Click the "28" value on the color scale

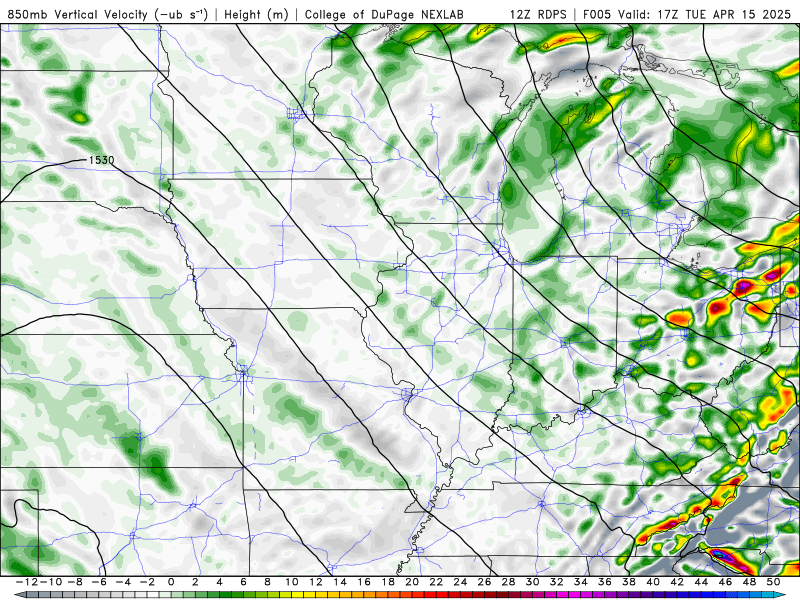pos(508,582)
